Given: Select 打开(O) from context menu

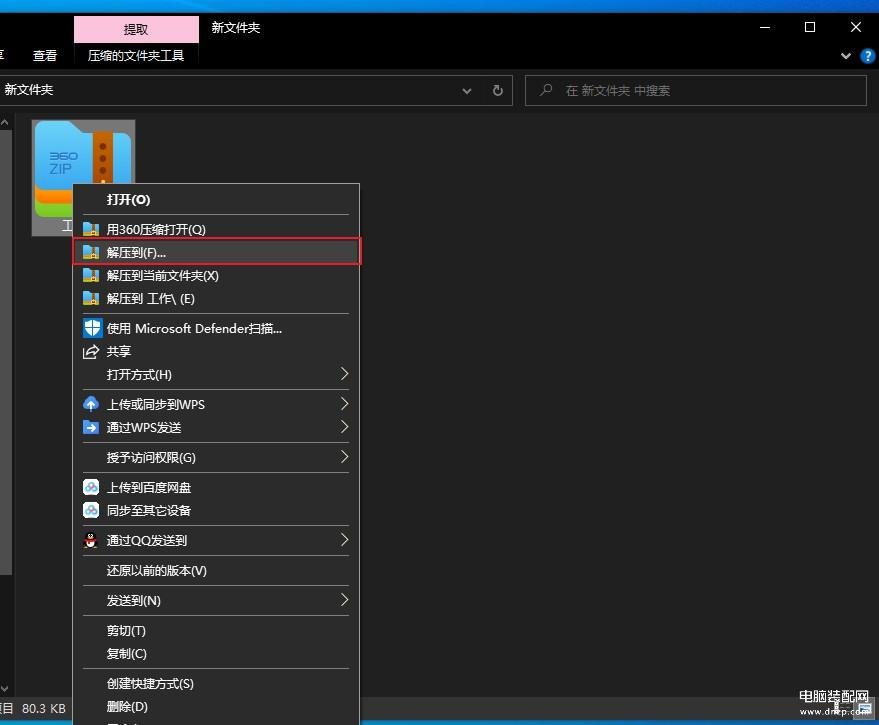Looking at the screenshot, I should (128, 200).
